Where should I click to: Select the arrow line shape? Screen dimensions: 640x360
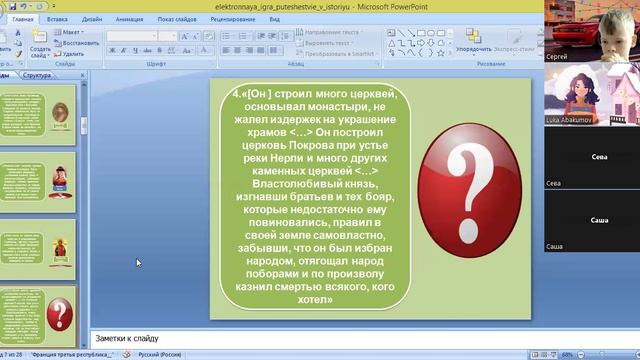pos(411,33)
